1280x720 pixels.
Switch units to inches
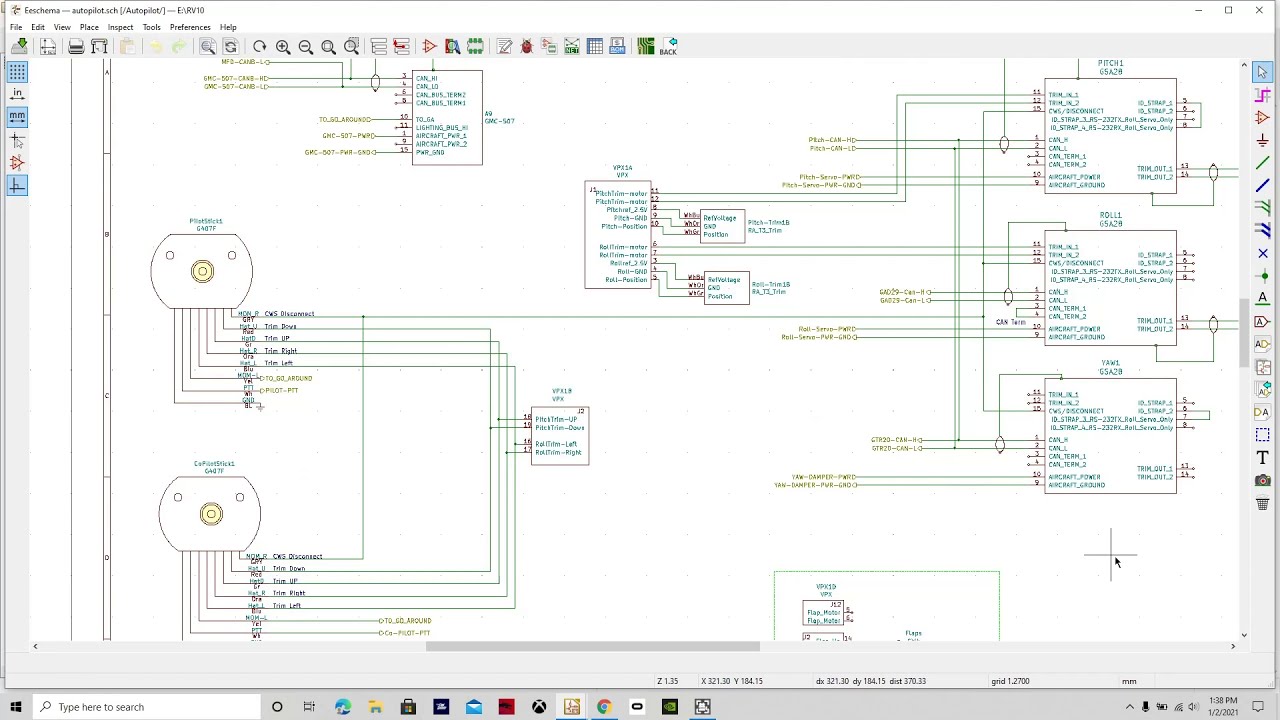click(17, 94)
